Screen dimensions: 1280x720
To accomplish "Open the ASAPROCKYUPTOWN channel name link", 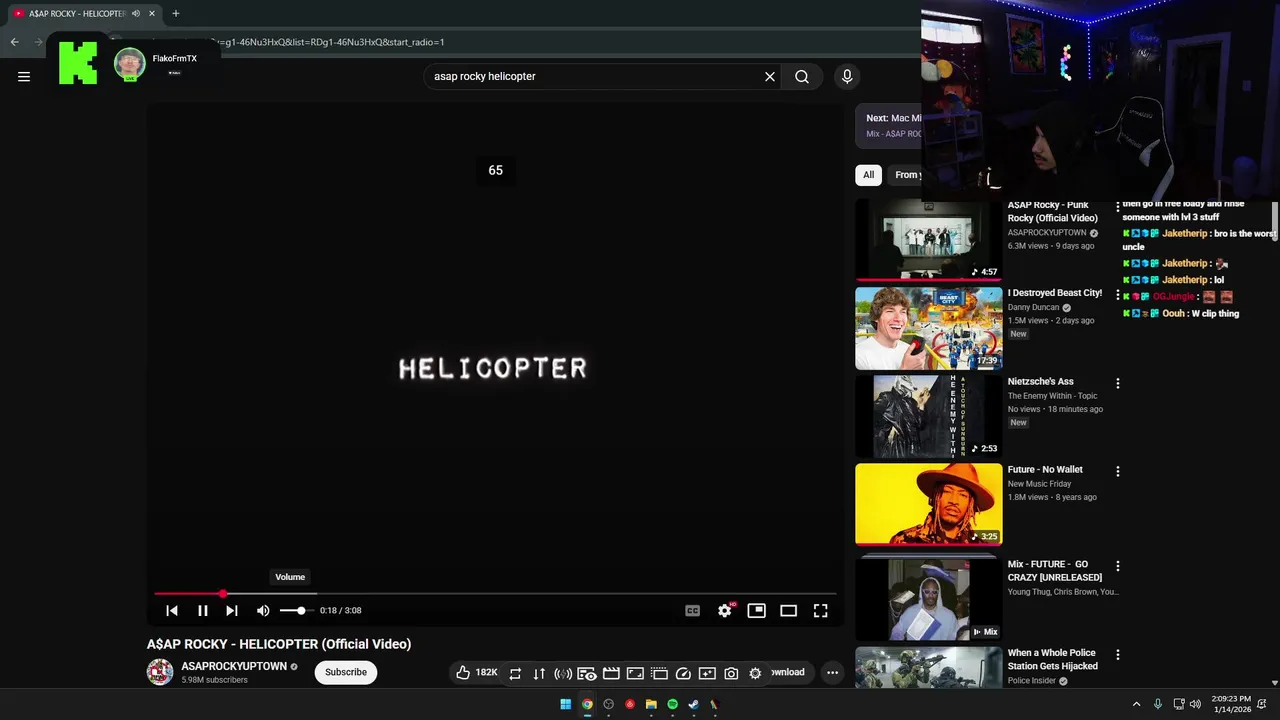I will pyautogui.click(x=234, y=666).
